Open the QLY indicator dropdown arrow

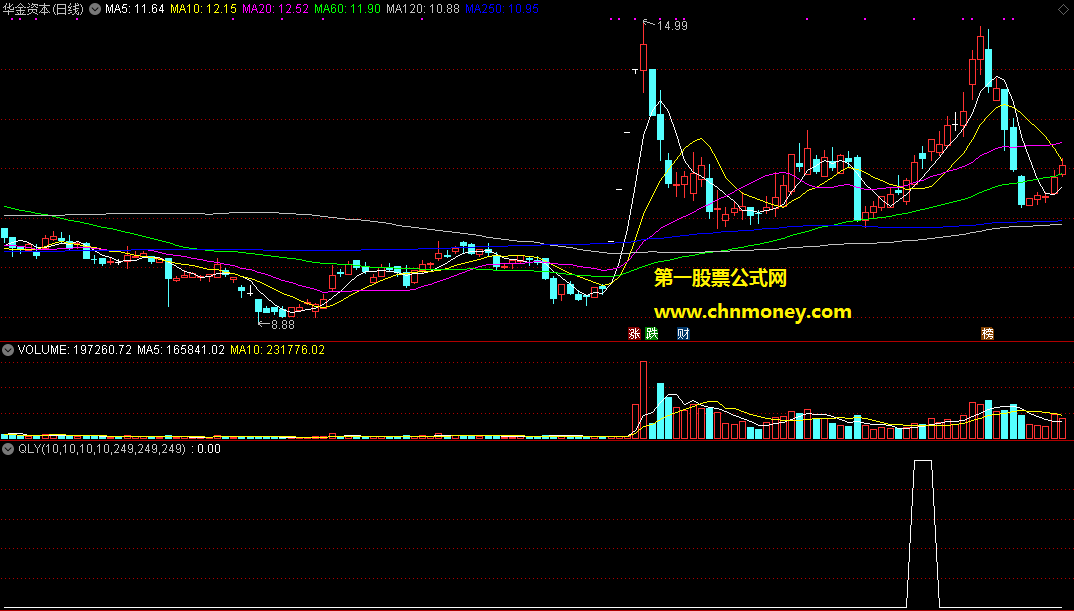click(x=8, y=449)
